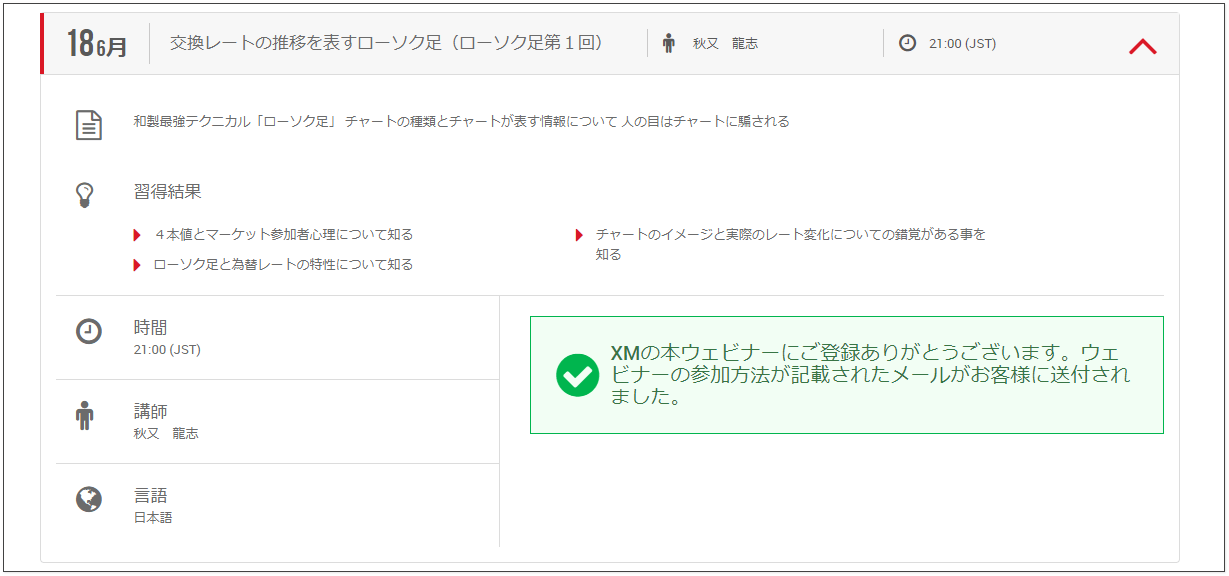Click the clock icon beside 21:00 (JST) in header
1229x576 pixels.
[x=907, y=43]
